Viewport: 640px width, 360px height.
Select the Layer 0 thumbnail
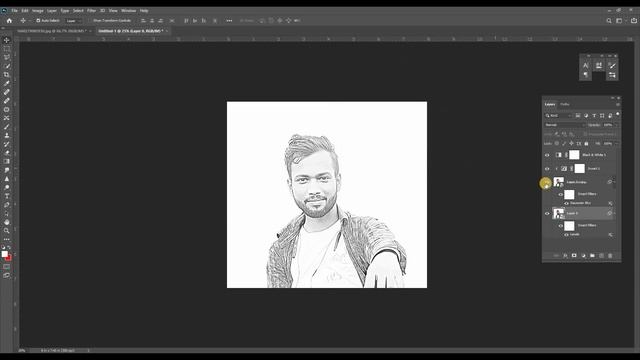click(x=558, y=213)
